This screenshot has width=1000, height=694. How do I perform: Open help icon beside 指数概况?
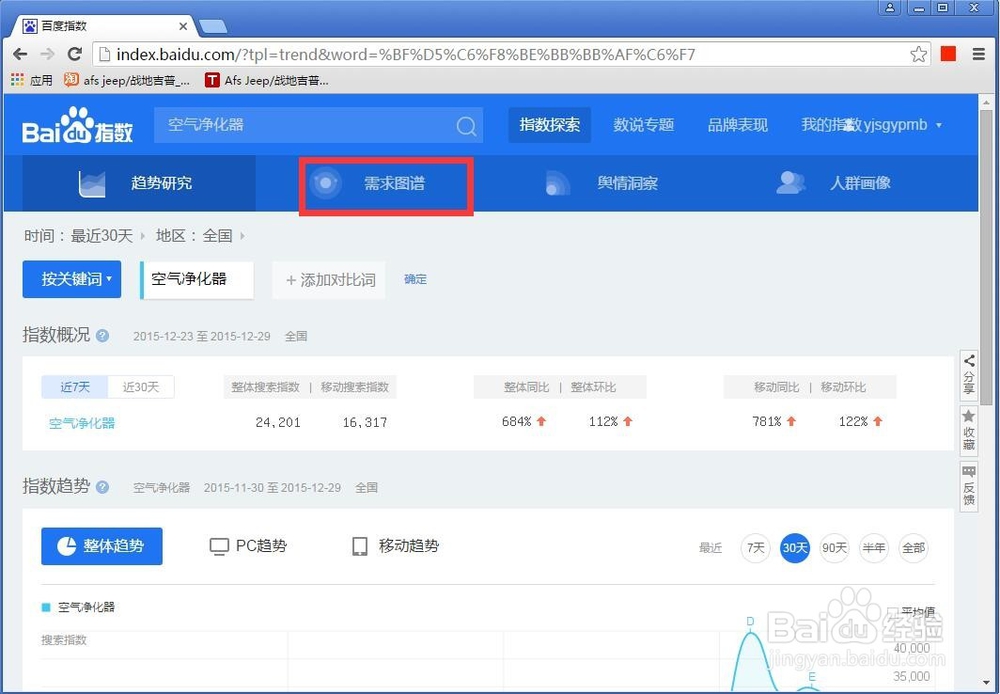point(103,336)
